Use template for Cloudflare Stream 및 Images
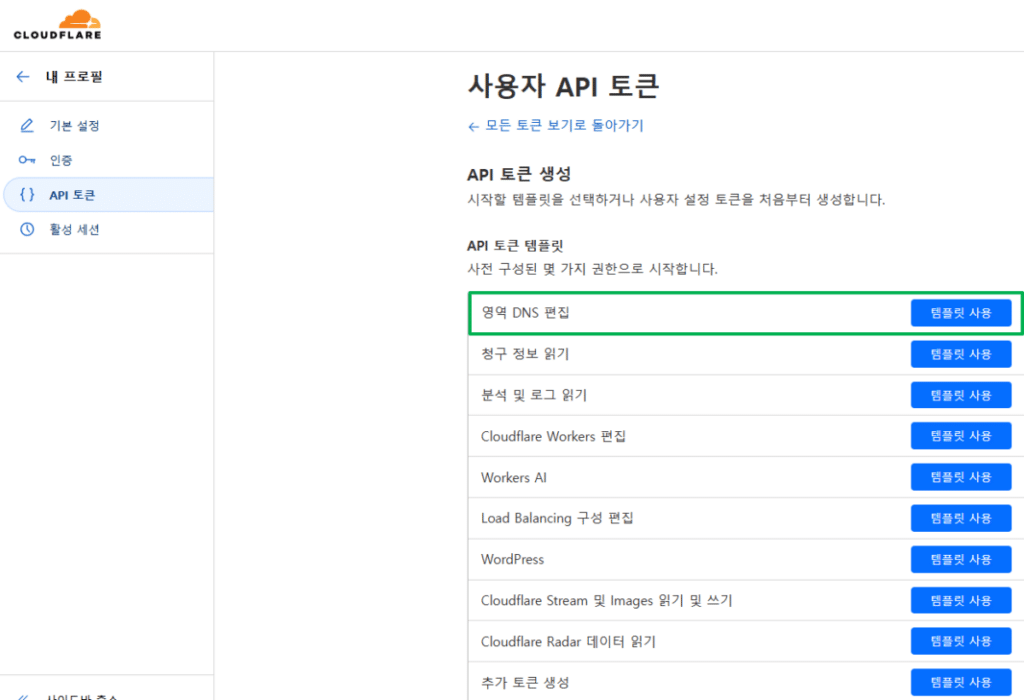Viewport: 1024px width, 700px height. (x=961, y=600)
